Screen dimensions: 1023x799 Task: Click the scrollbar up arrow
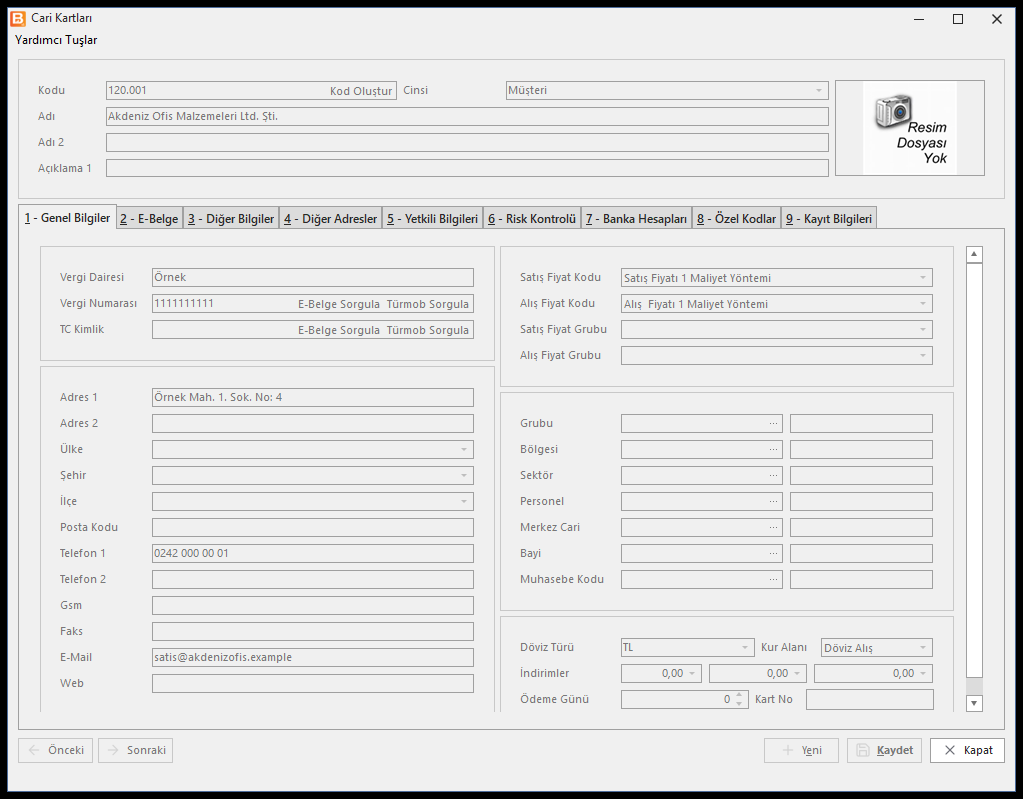[x=974, y=254]
